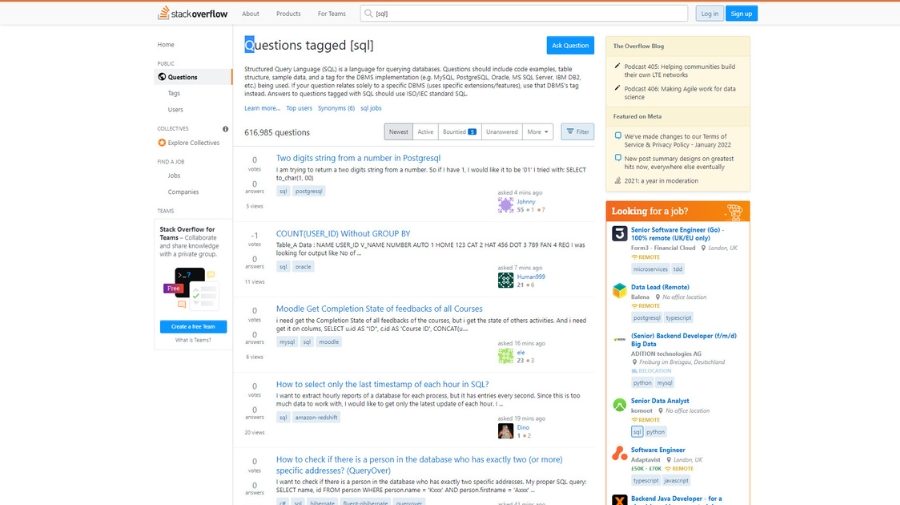
Task: Click the Log in button
Action: click(709, 14)
